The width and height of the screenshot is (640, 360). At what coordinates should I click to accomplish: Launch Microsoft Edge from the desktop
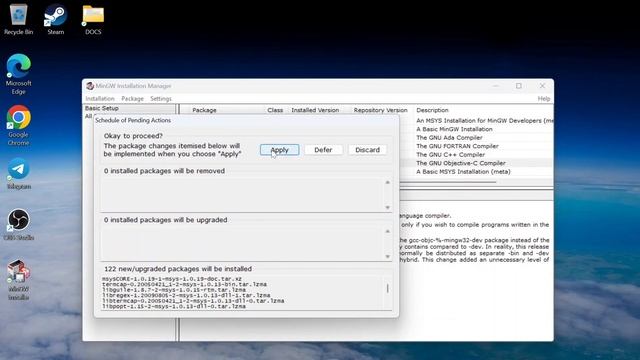click(x=18, y=74)
